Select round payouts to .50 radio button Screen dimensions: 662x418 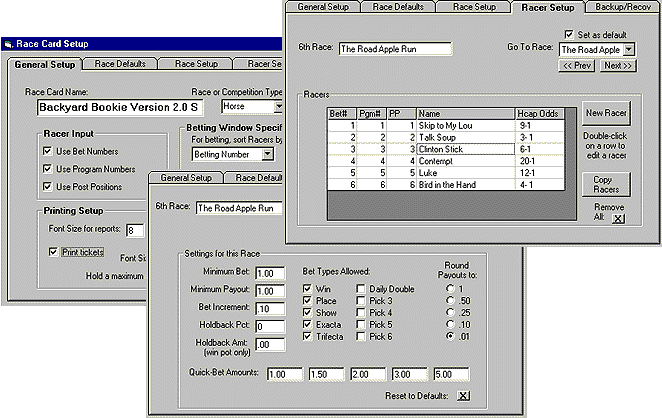point(450,300)
